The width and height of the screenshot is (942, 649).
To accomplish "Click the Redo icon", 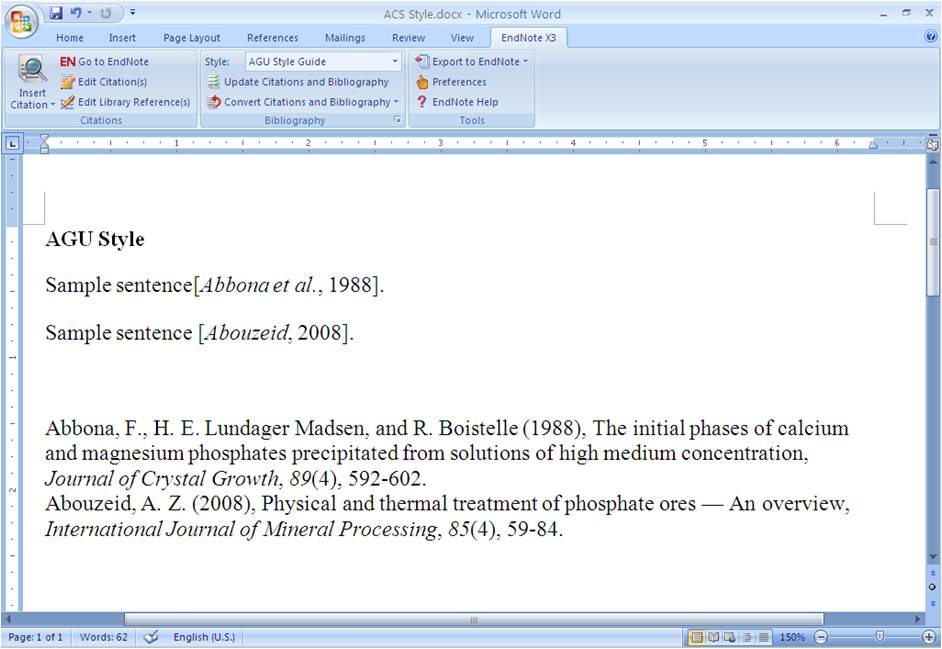I will click(106, 13).
